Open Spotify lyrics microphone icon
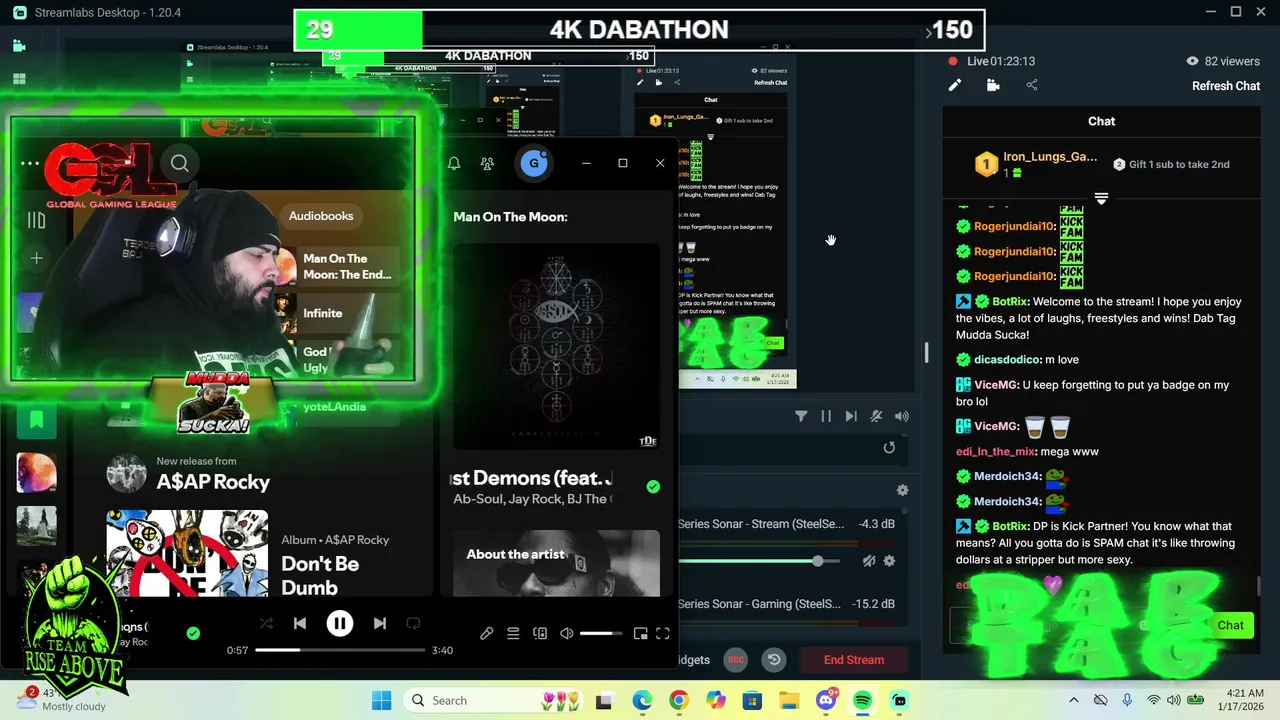Image resolution: width=1280 pixels, height=720 pixels. (487, 633)
